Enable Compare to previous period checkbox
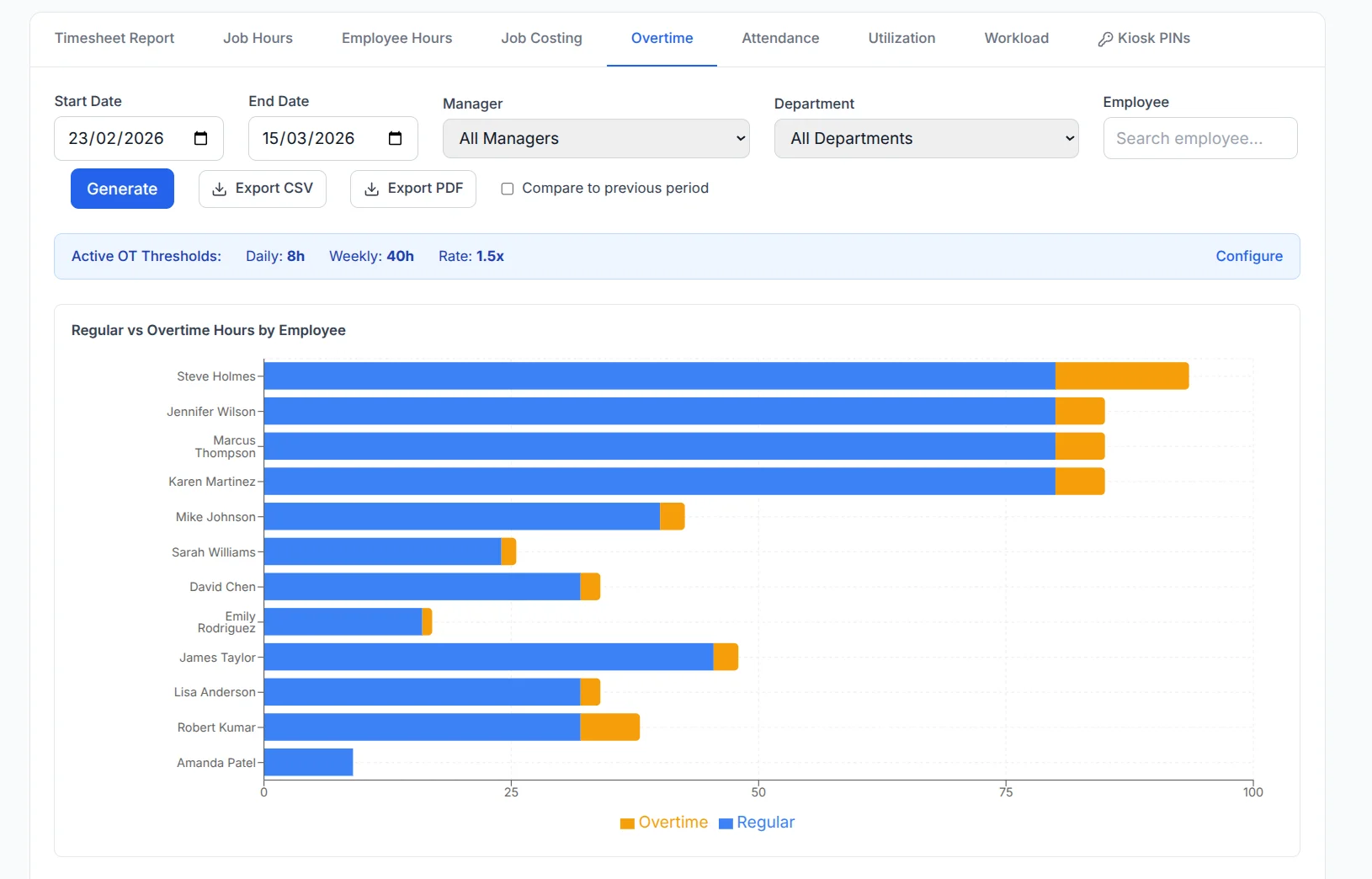This screenshot has height=879, width=1372. pyautogui.click(x=508, y=189)
